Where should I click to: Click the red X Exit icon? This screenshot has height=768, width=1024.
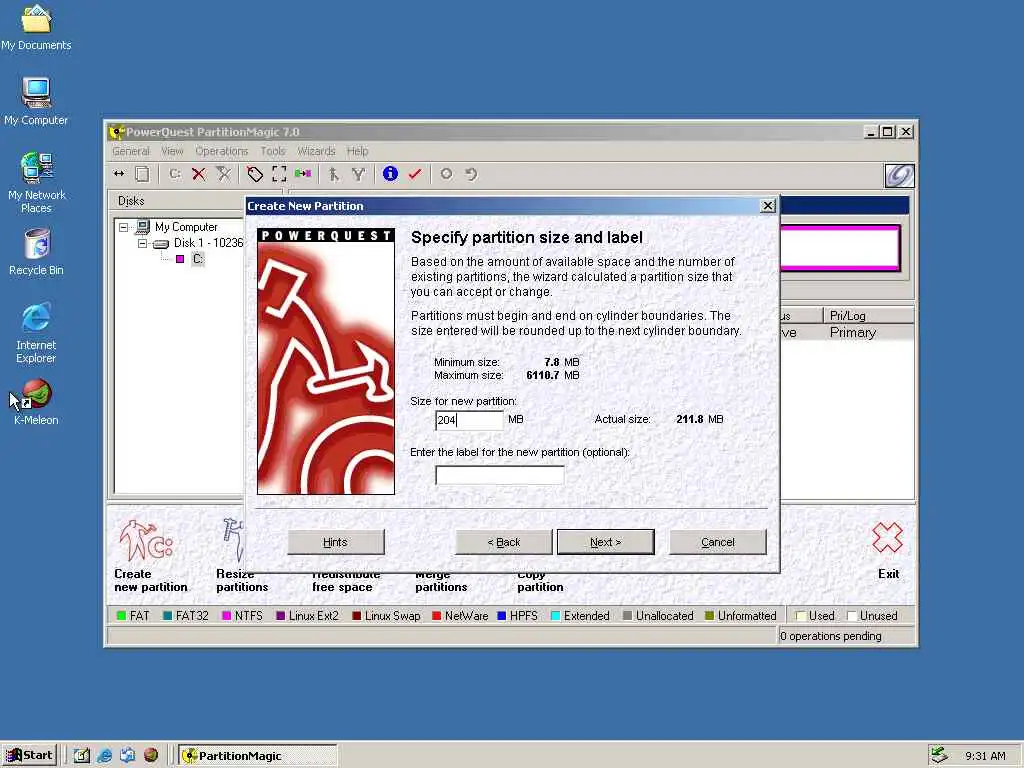pos(888,538)
